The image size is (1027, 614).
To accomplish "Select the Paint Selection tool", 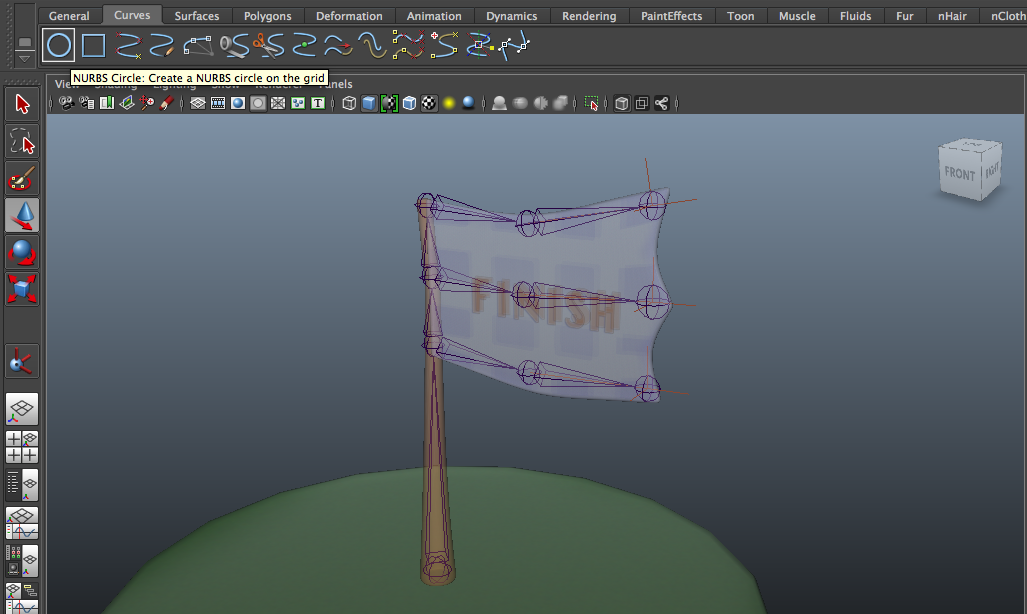I will (x=20, y=178).
